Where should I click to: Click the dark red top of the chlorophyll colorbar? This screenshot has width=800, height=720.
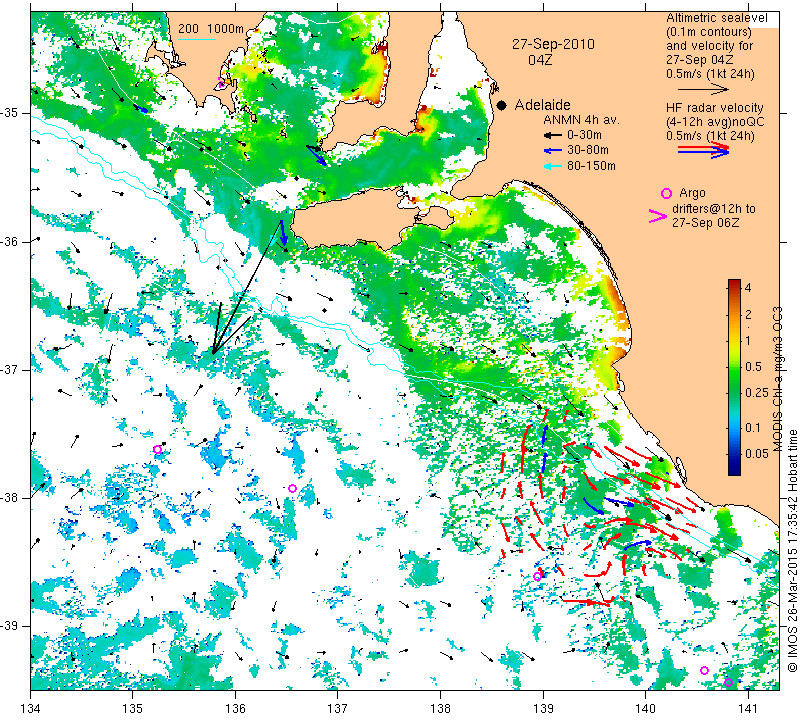pyautogui.click(x=734, y=284)
